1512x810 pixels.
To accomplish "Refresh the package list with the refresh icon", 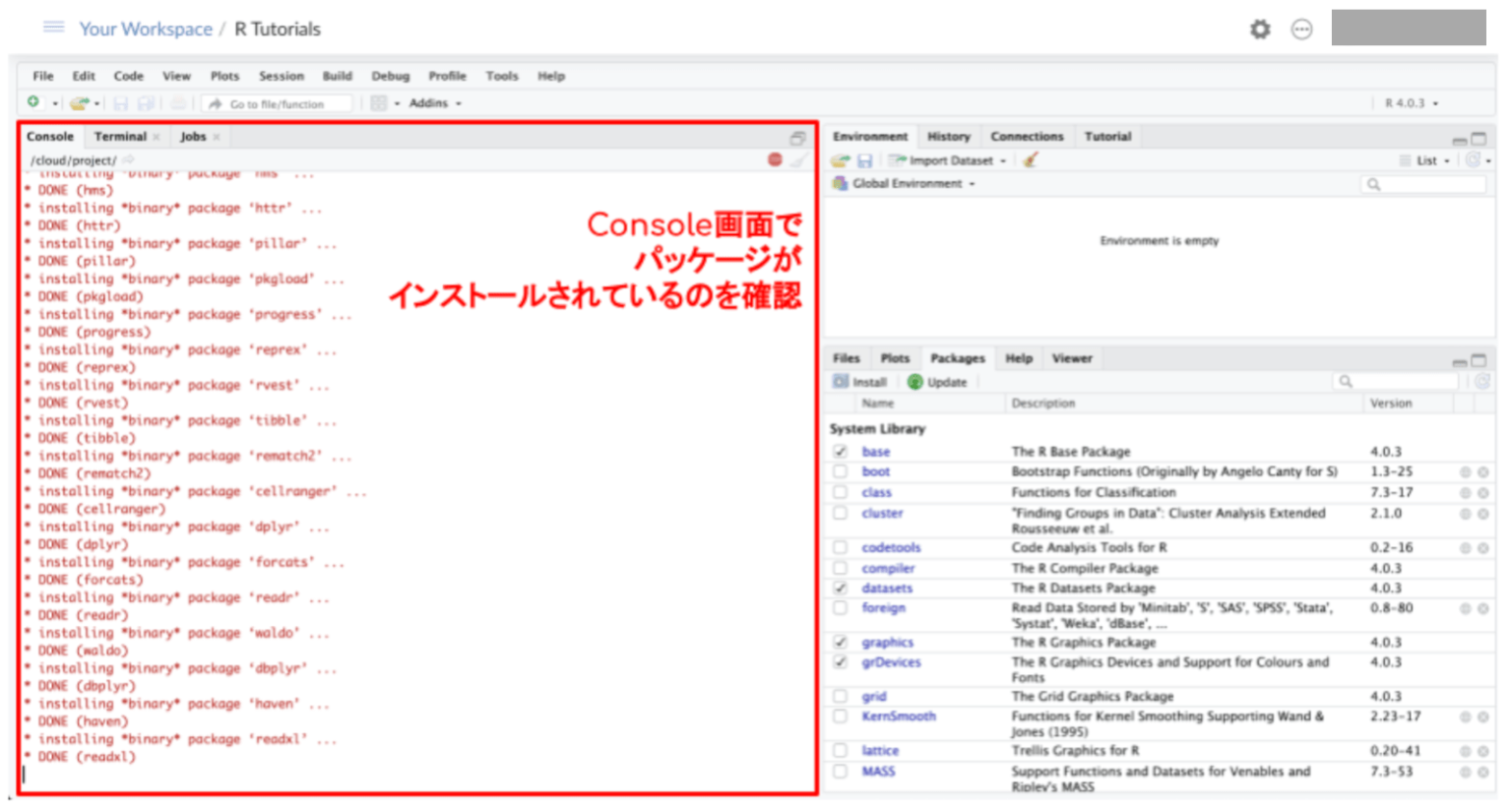I will click(x=1482, y=382).
